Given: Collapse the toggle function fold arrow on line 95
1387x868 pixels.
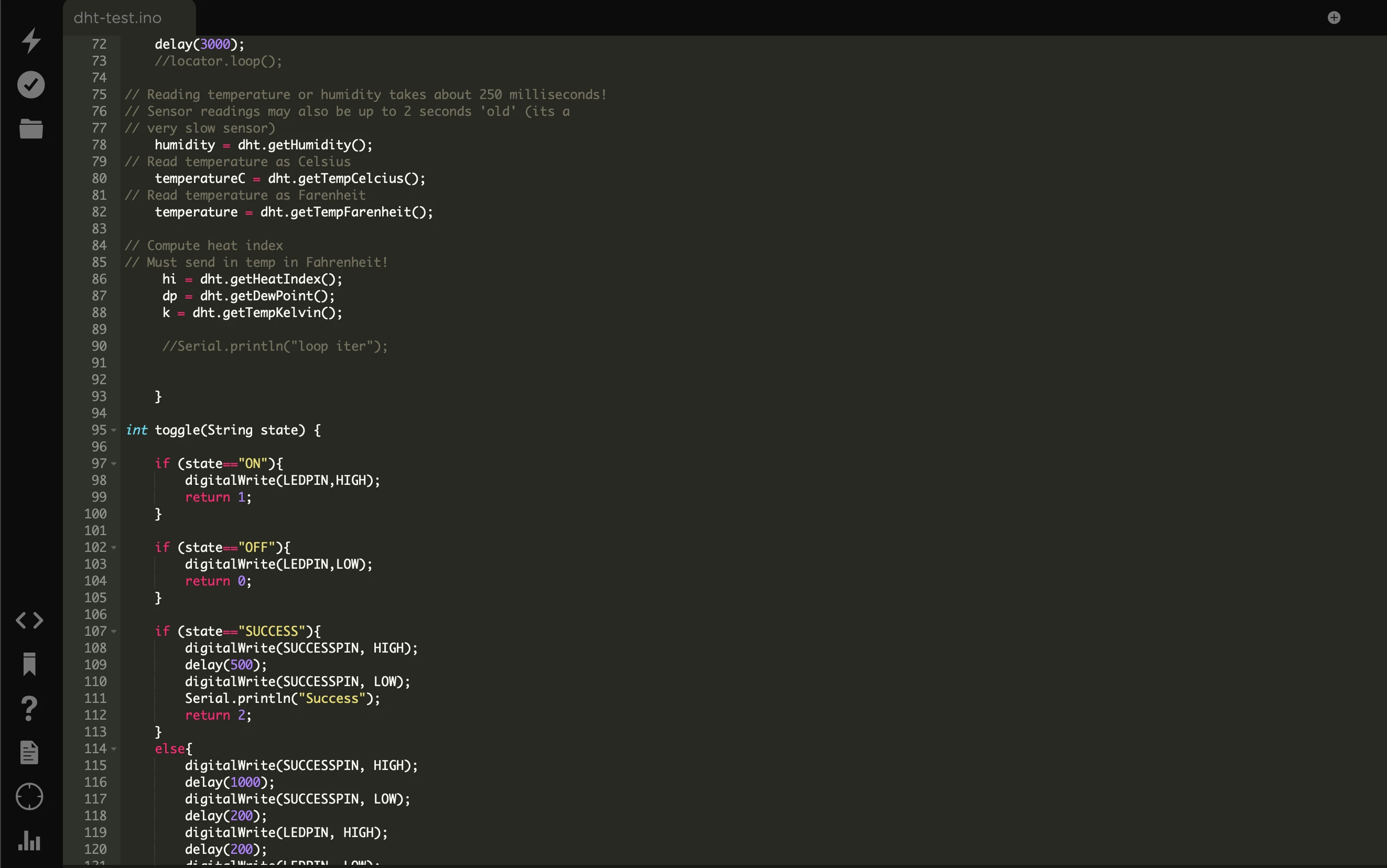Looking at the screenshot, I should tap(114, 430).
